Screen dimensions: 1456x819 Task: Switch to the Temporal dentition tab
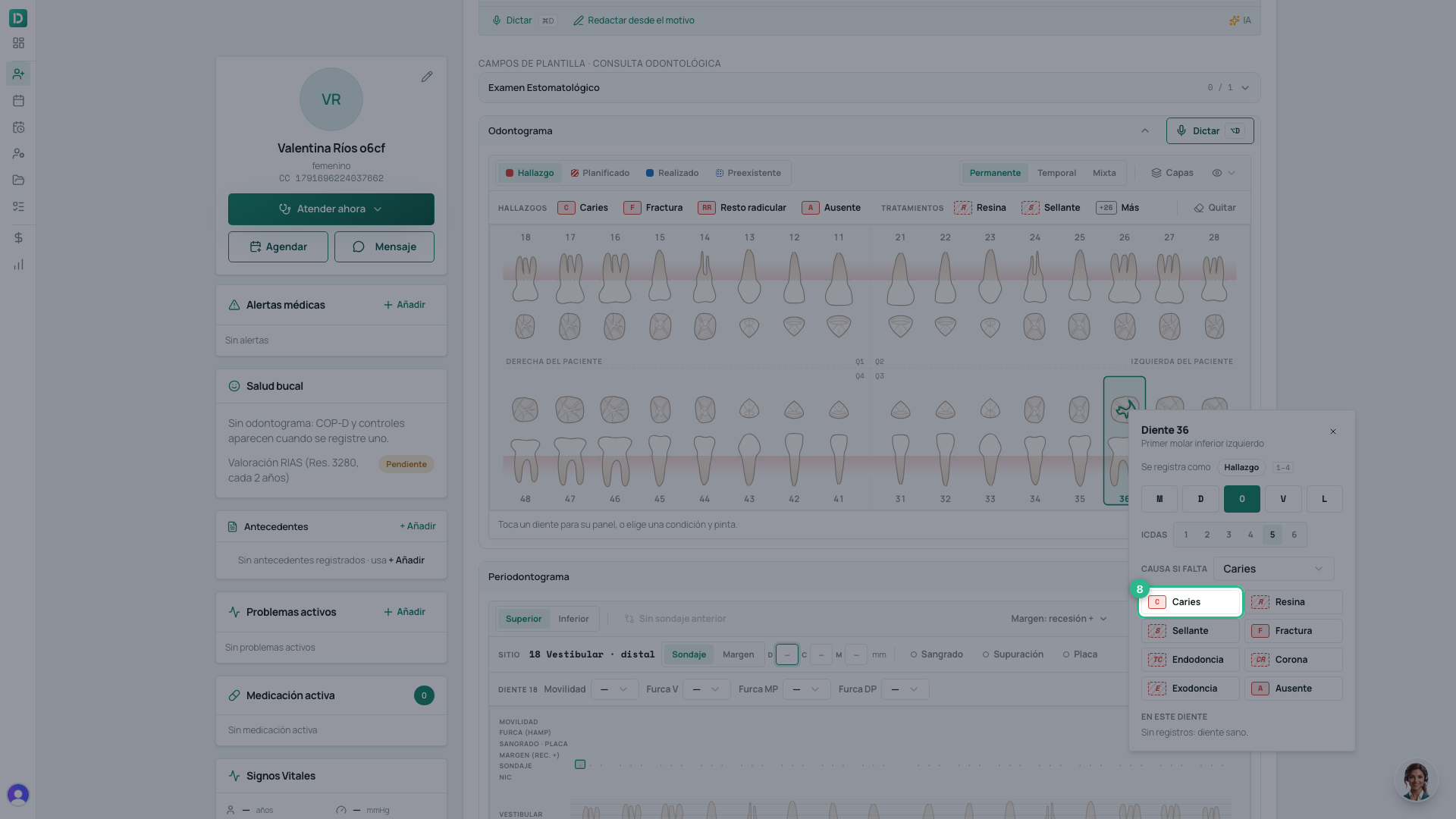(x=1056, y=173)
